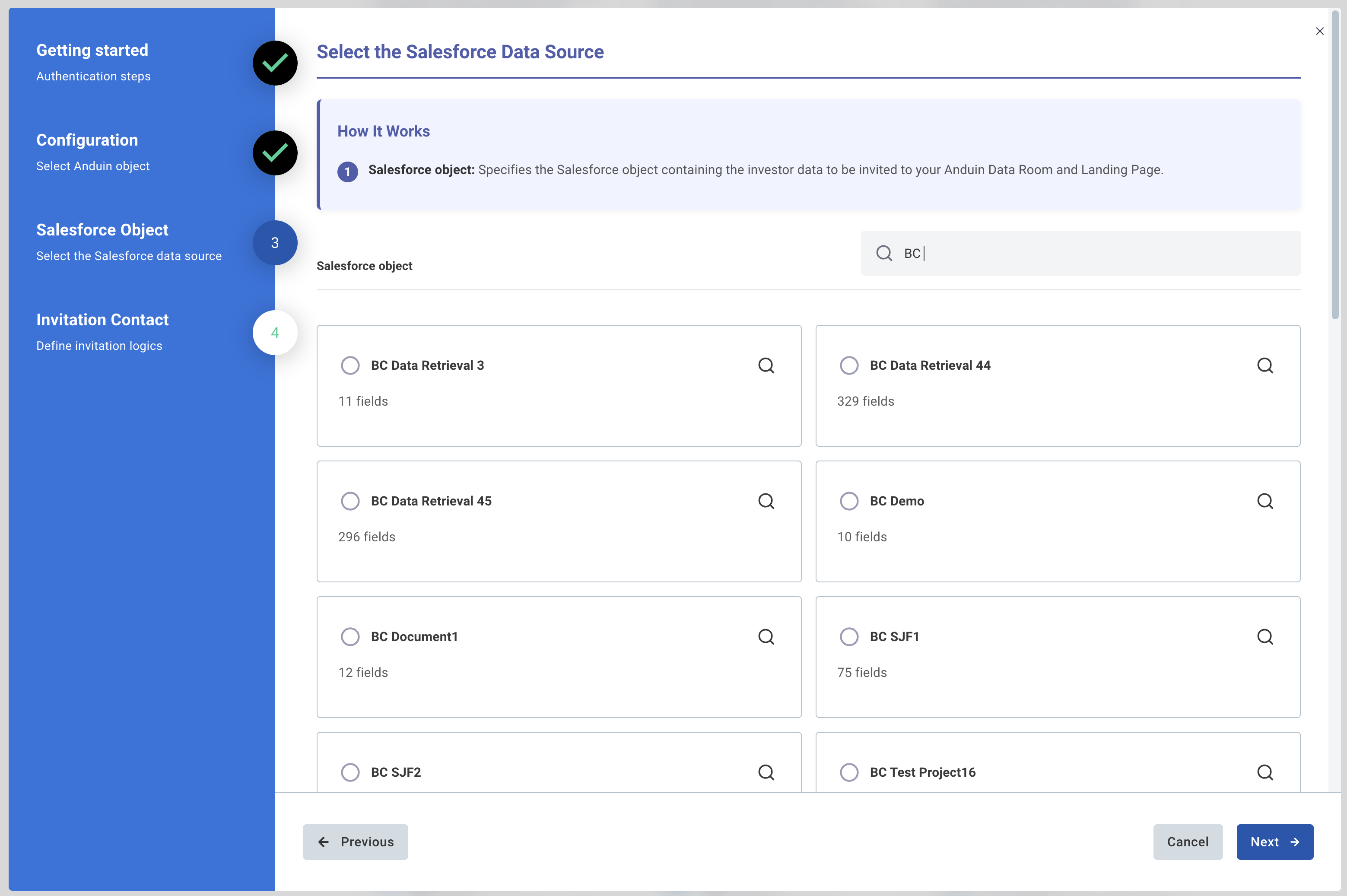Select the BC Data Retrieval 3 radio button
Image resolution: width=1347 pixels, height=896 pixels.
pos(350,365)
